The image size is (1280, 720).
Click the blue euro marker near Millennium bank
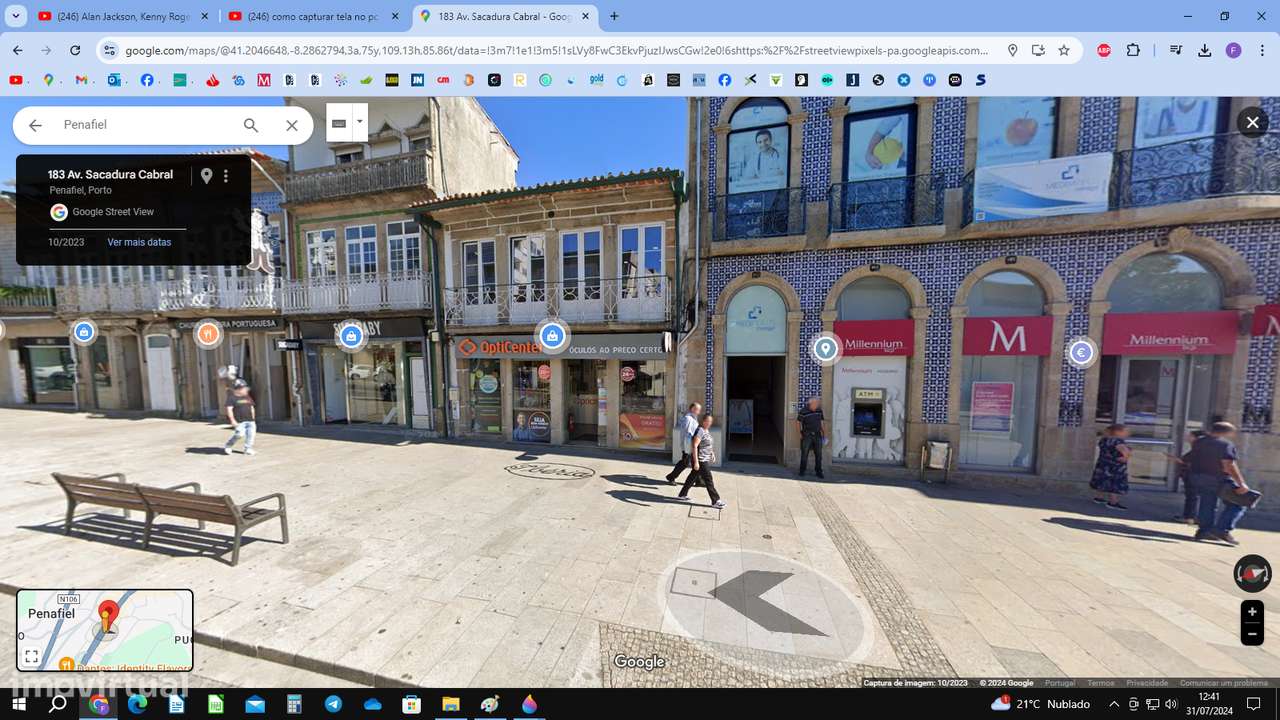click(1081, 352)
